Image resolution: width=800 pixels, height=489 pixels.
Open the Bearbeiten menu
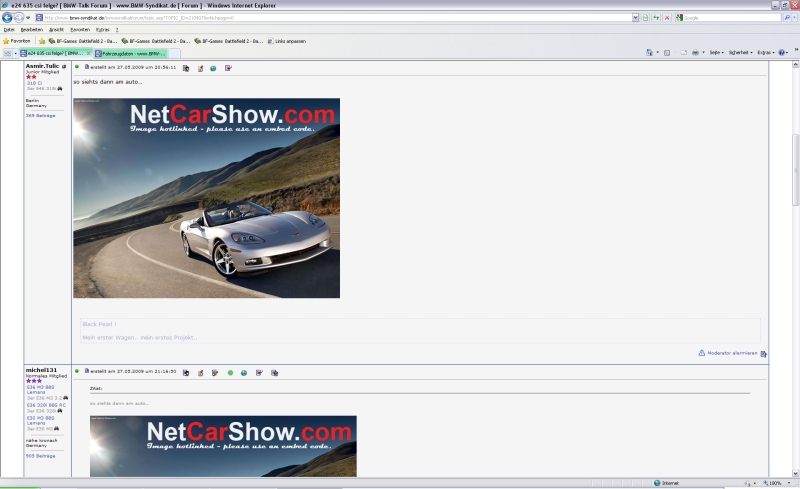coord(32,30)
